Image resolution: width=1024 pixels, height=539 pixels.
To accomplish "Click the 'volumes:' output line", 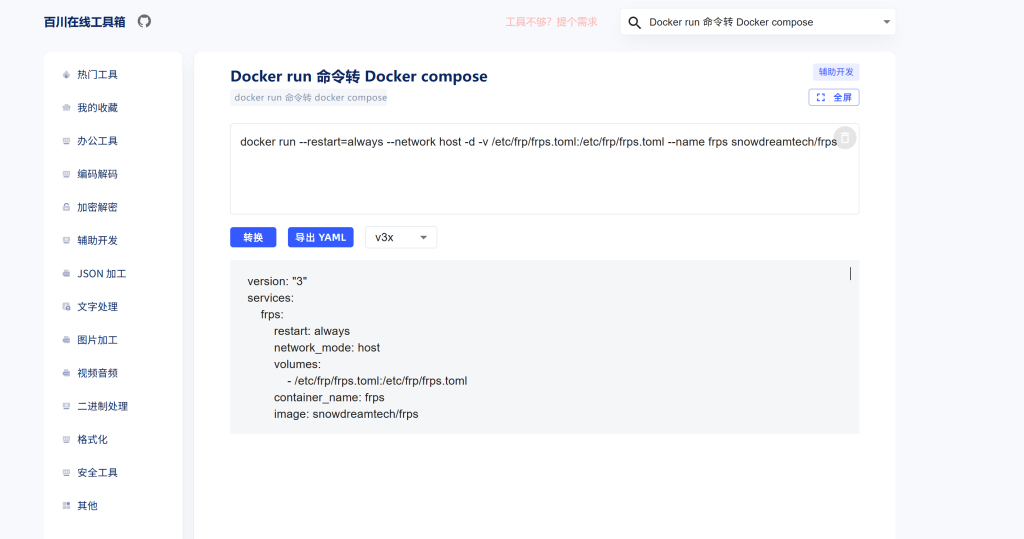I will (297, 365).
